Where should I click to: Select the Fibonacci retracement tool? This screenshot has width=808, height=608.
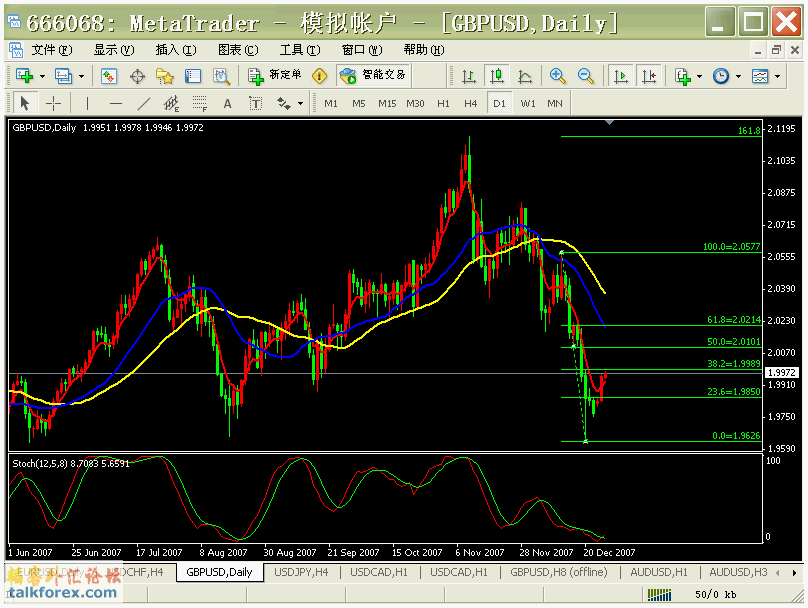tap(199, 103)
